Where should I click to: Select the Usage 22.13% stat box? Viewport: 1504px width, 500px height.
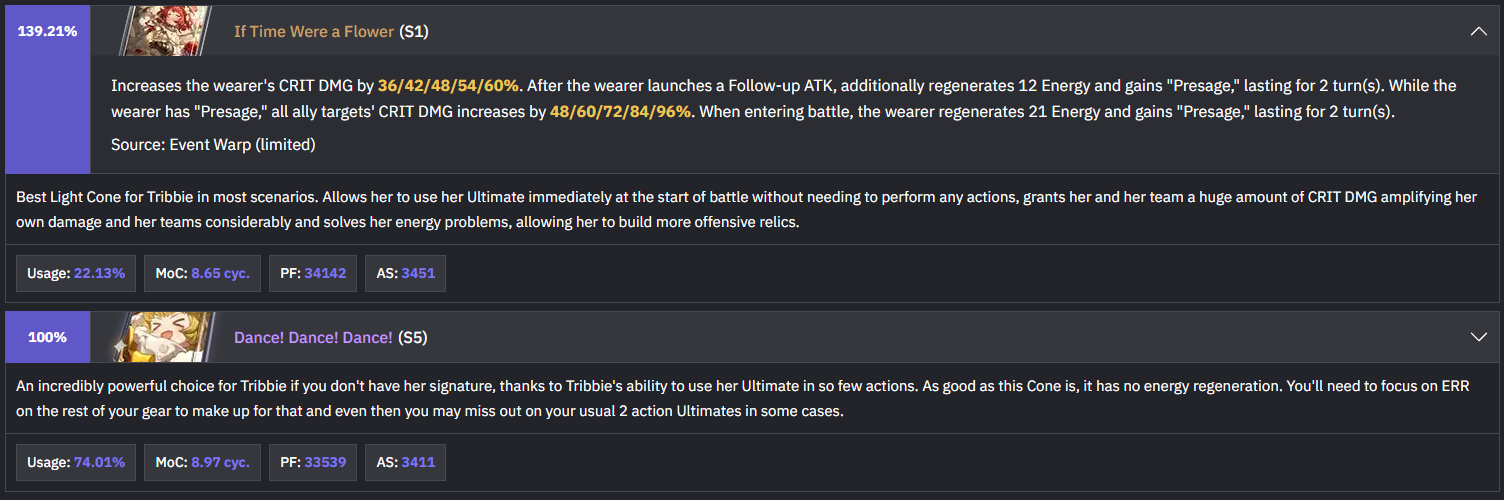click(76, 273)
